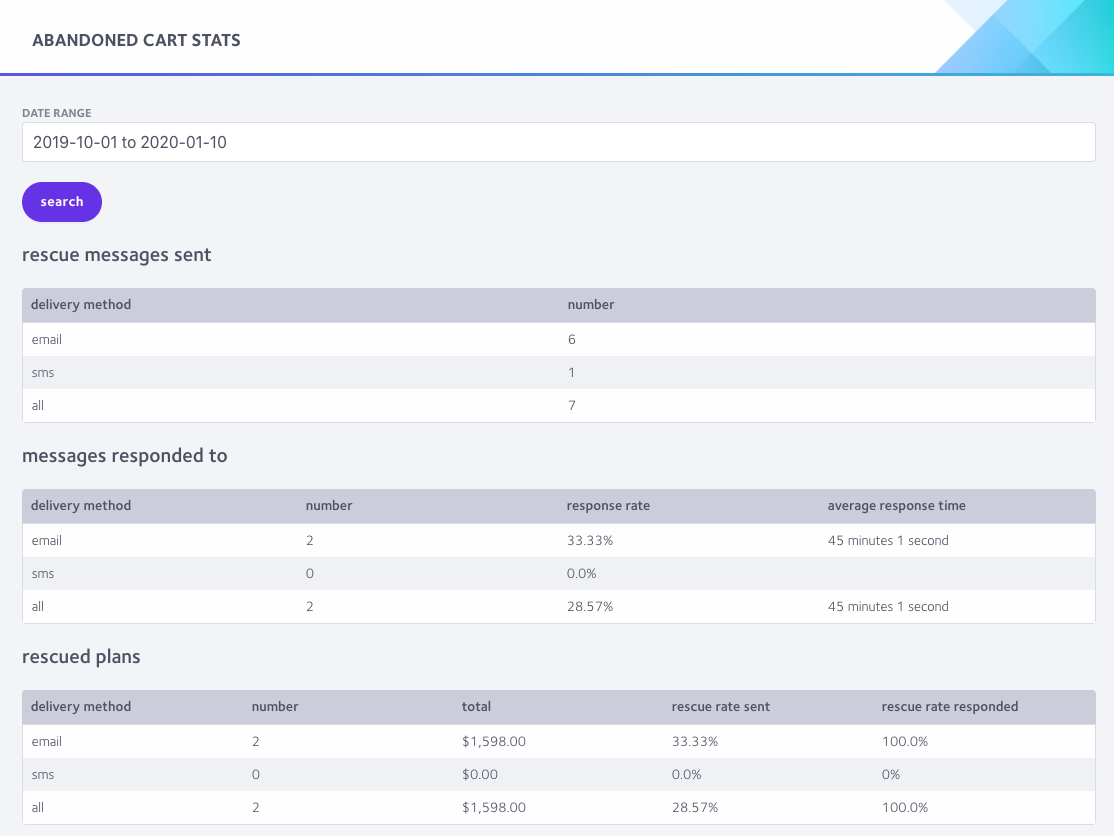Click 'number' header in rescued plans table
1114x836 pixels.
[x=275, y=707]
